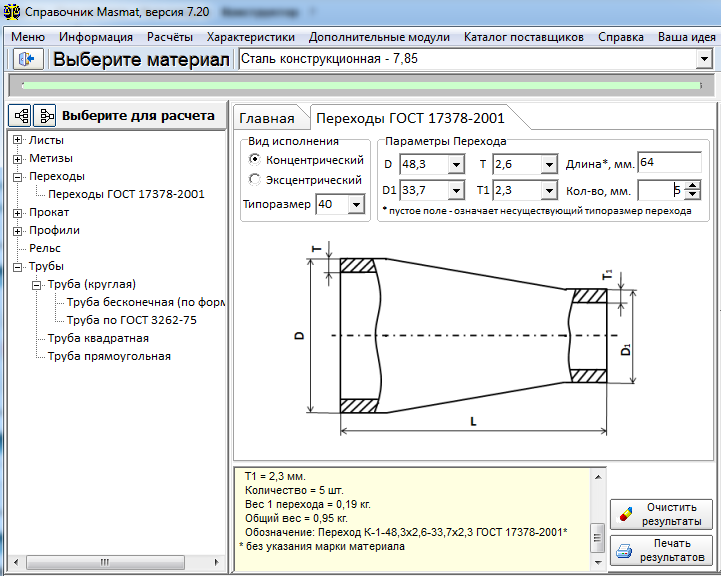Open the material selection dropdown
Viewport: 721px width, 576px height.
pyautogui.click(x=703, y=59)
